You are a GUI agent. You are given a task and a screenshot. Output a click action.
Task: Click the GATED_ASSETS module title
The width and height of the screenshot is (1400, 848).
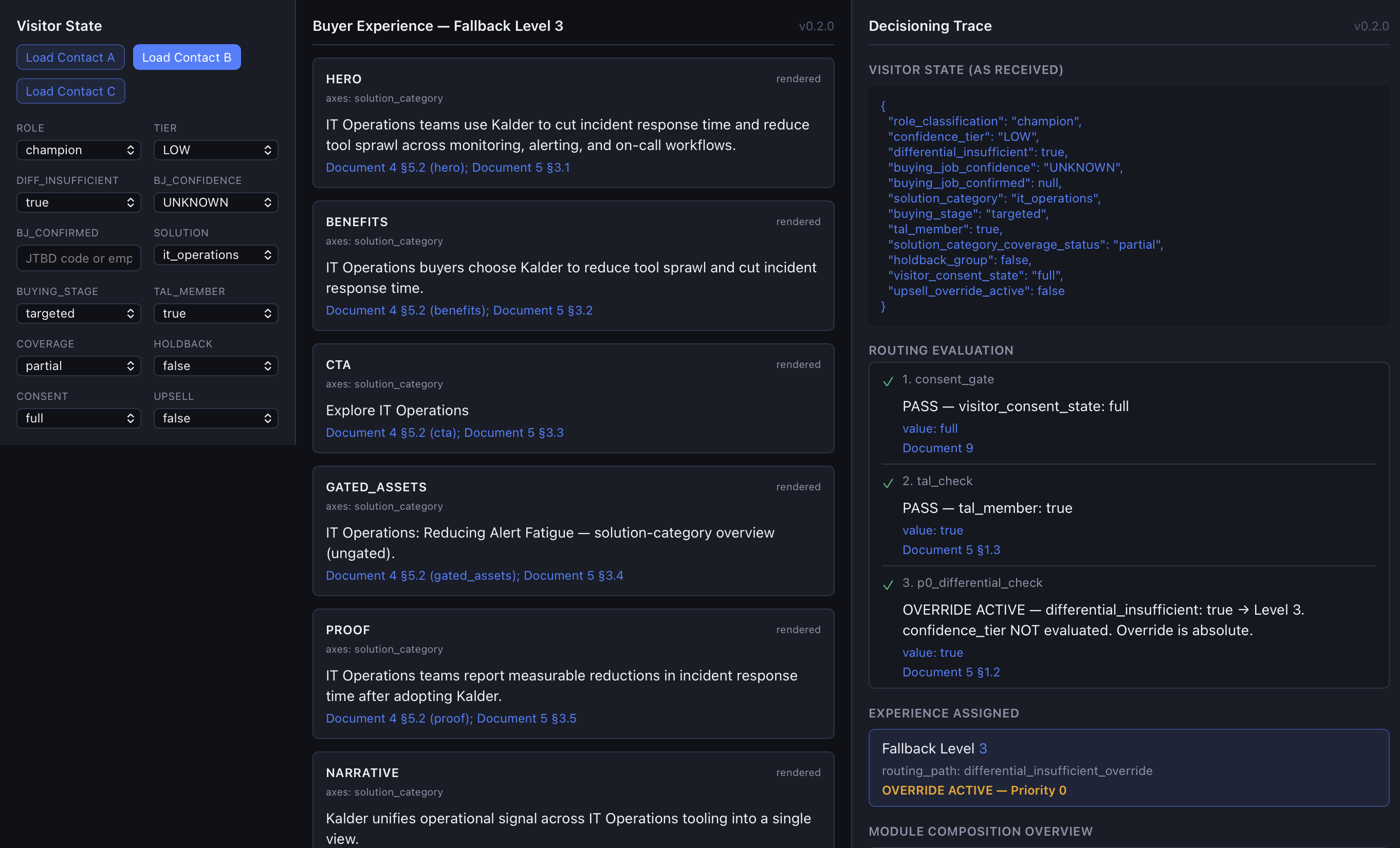(x=376, y=487)
